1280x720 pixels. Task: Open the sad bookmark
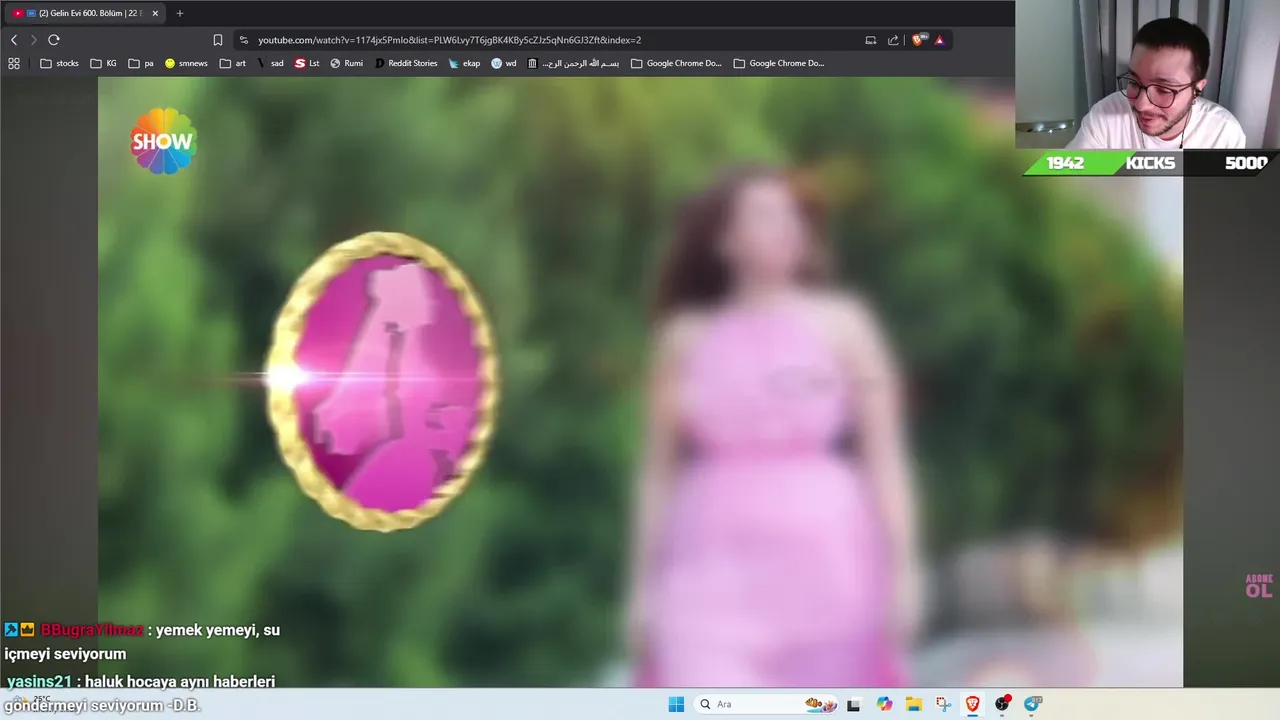pos(270,63)
